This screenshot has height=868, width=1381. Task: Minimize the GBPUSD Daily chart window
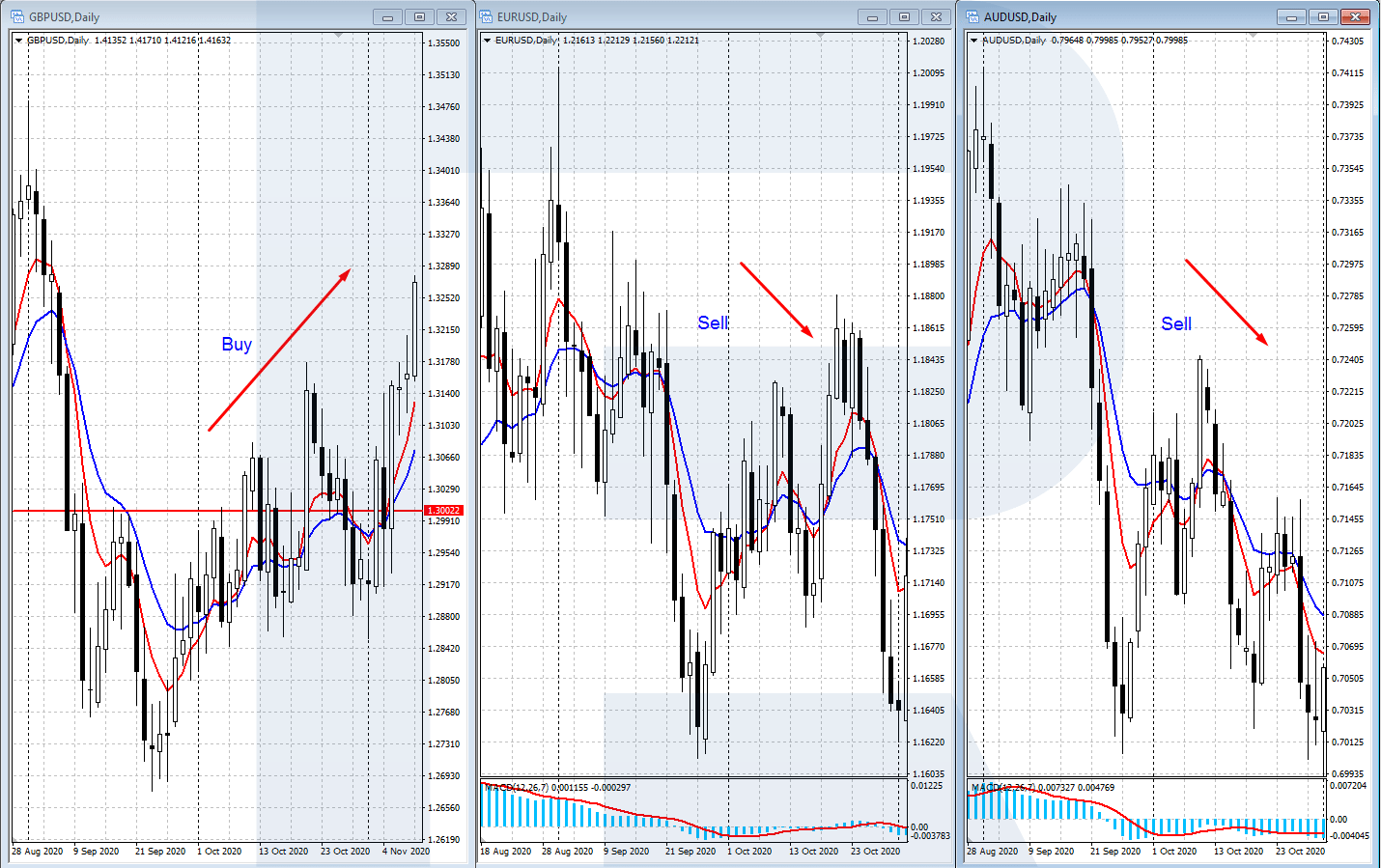pyautogui.click(x=387, y=16)
